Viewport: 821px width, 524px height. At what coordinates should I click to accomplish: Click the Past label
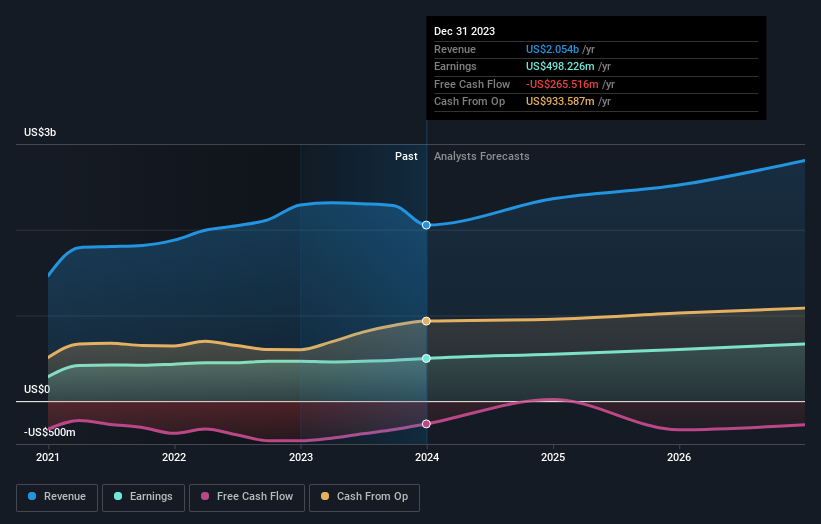click(x=406, y=157)
